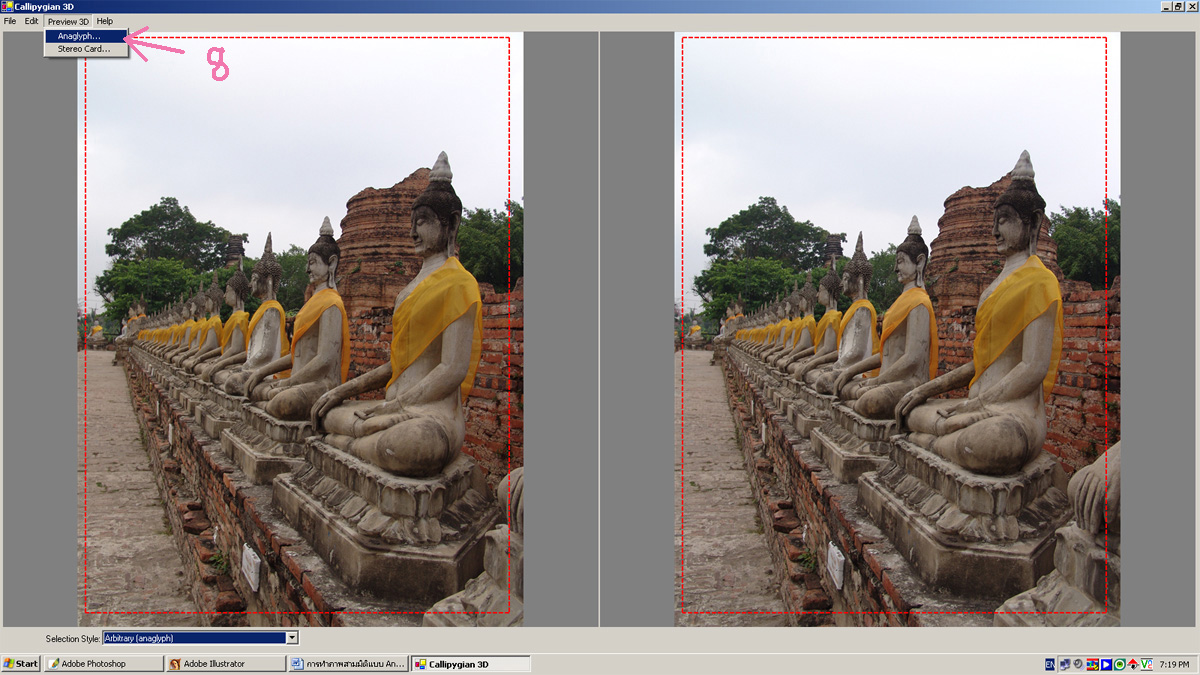Select Anaglyph from Preview 3D menu

(x=79, y=36)
